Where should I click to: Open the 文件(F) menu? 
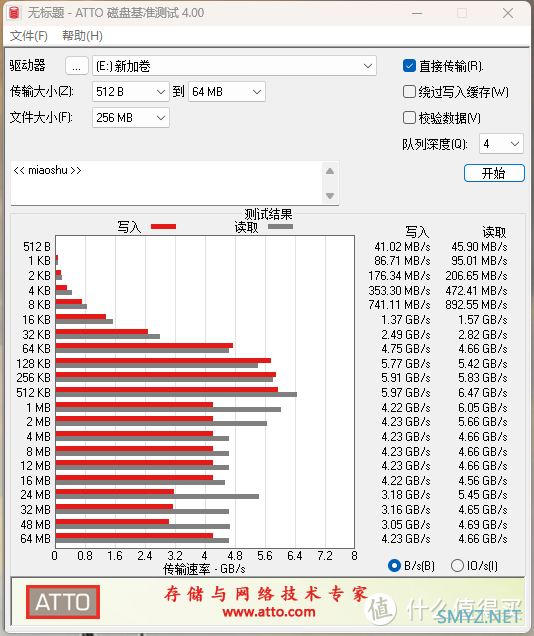tap(28, 36)
